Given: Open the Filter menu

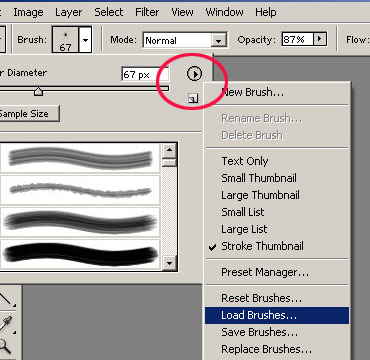Looking at the screenshot, I should (147, 12).
